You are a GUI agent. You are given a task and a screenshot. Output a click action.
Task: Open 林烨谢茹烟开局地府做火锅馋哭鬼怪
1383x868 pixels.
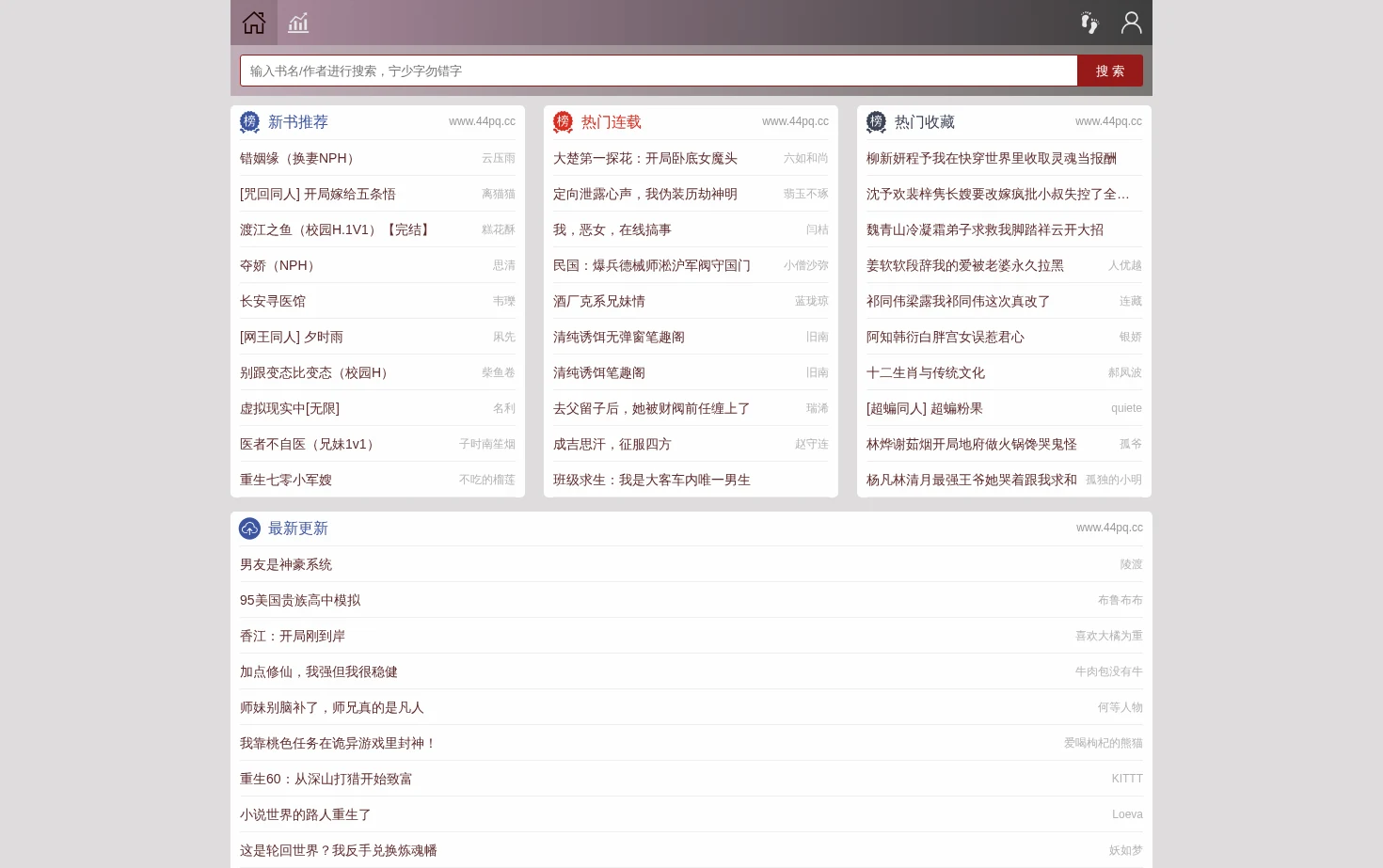click(x=972, y=444)
